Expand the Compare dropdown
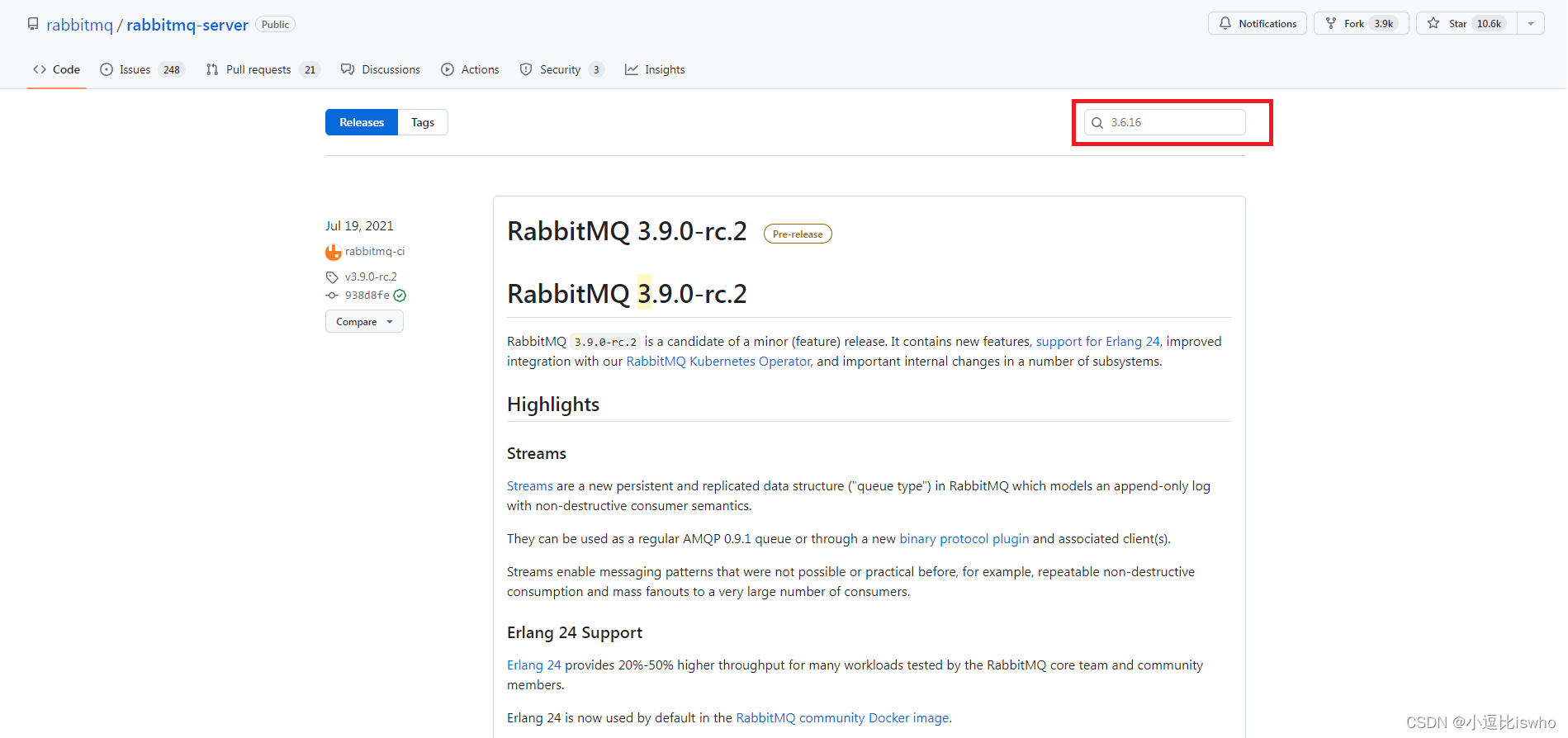Viewport: 1568px width, 738px height. [x=364, y=321]
